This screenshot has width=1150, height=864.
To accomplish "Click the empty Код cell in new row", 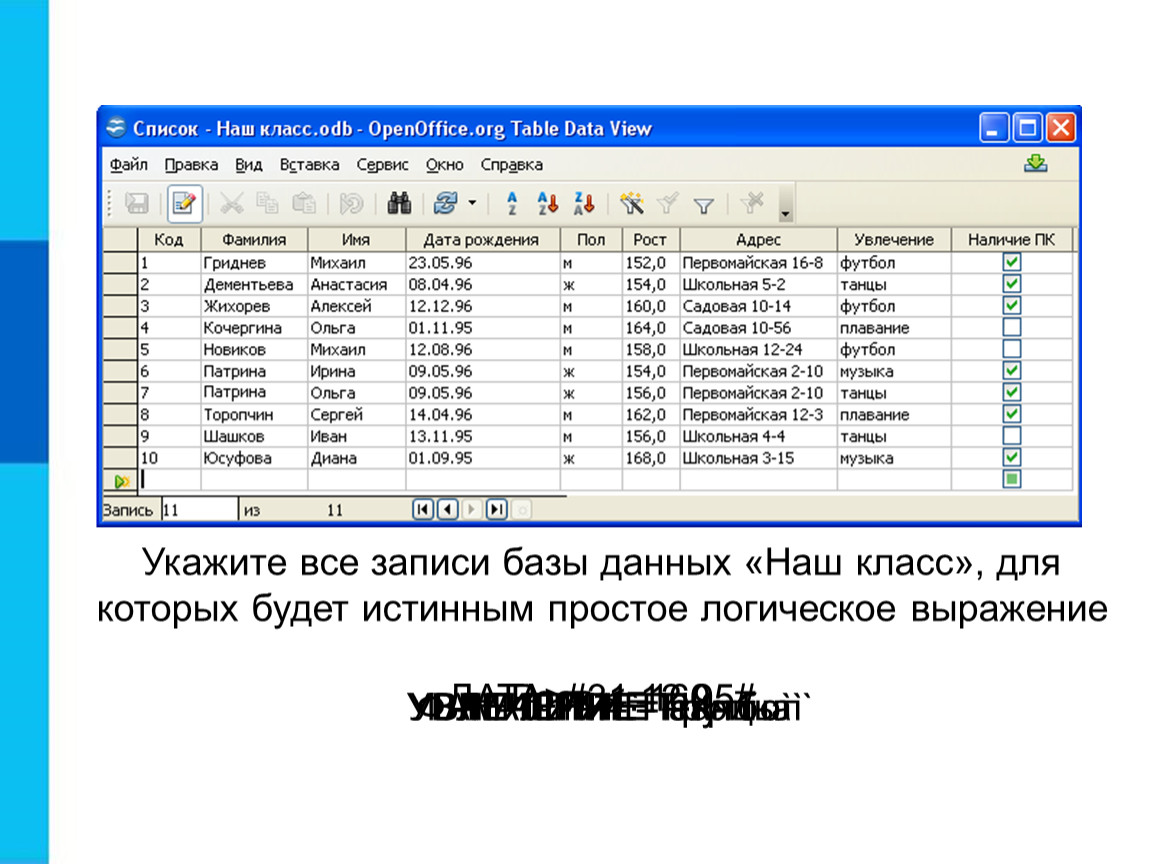I will [x=169, y=480].
